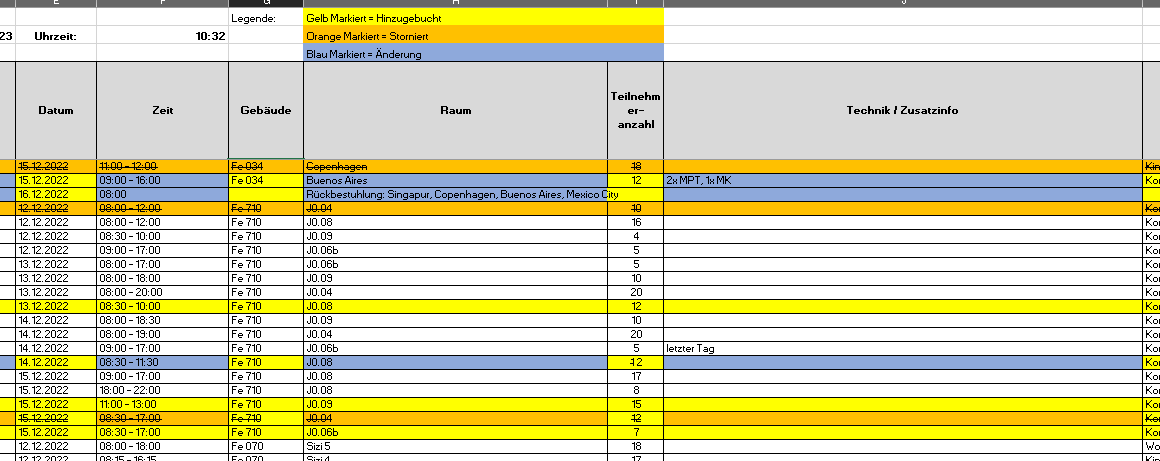Click the "16.12.2022" date cell

(x=55, y=194)
